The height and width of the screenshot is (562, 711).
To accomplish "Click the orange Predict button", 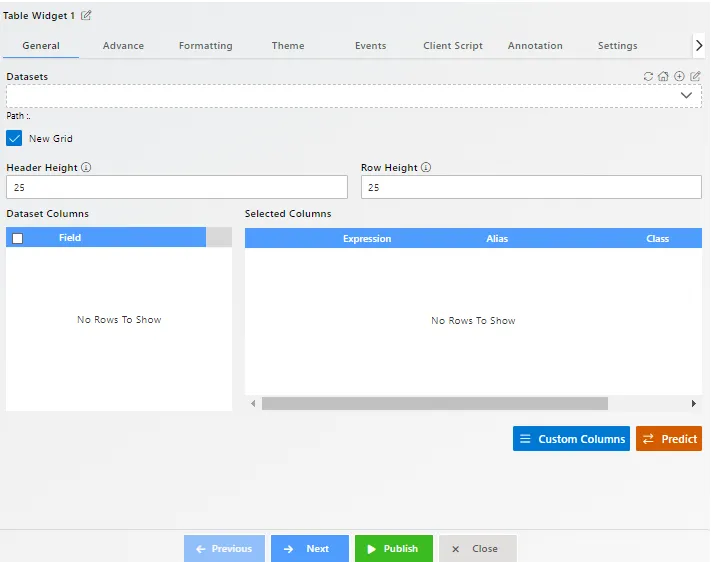I will click(x=668, y=439).
